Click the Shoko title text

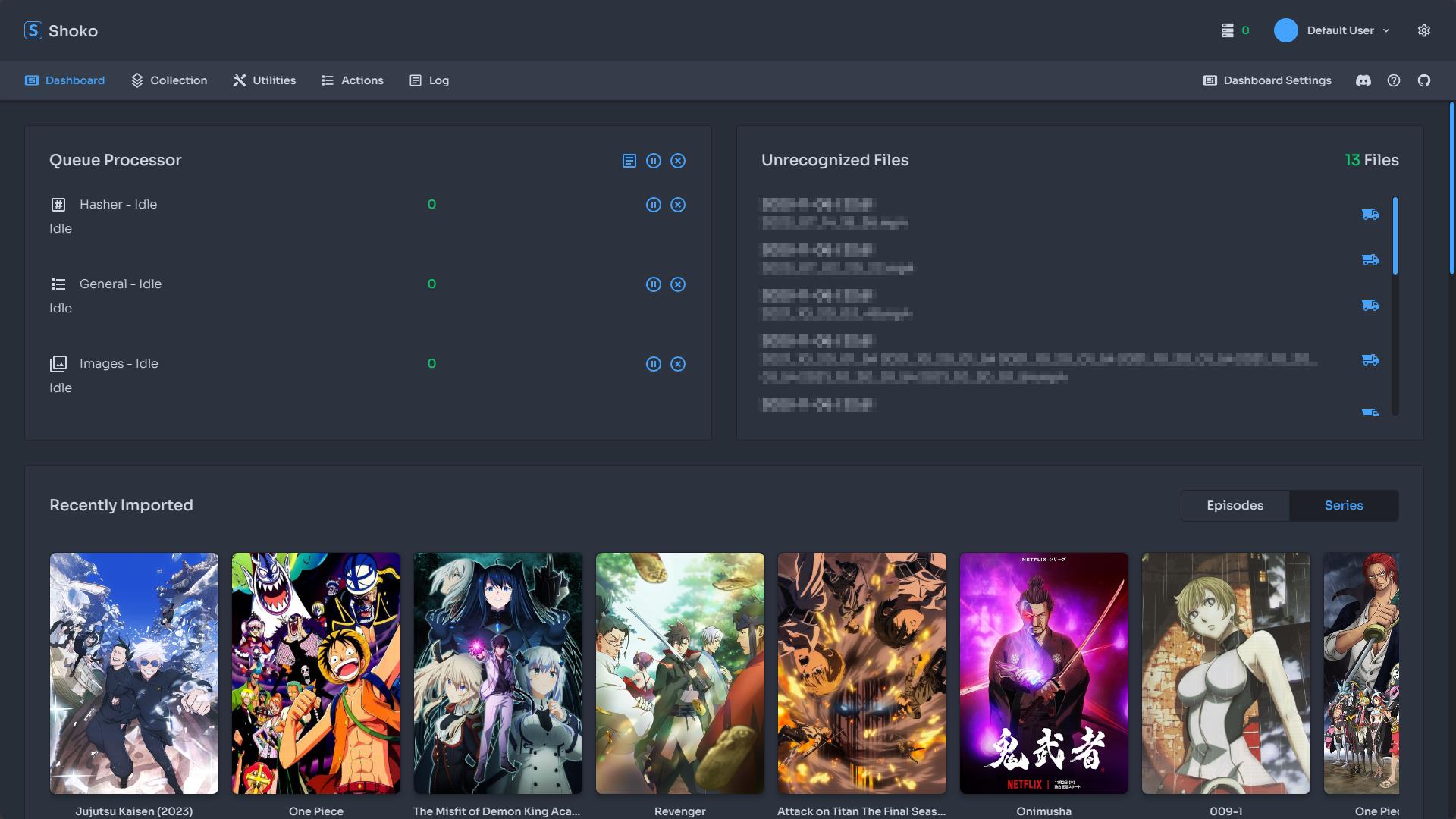point(74,31)
